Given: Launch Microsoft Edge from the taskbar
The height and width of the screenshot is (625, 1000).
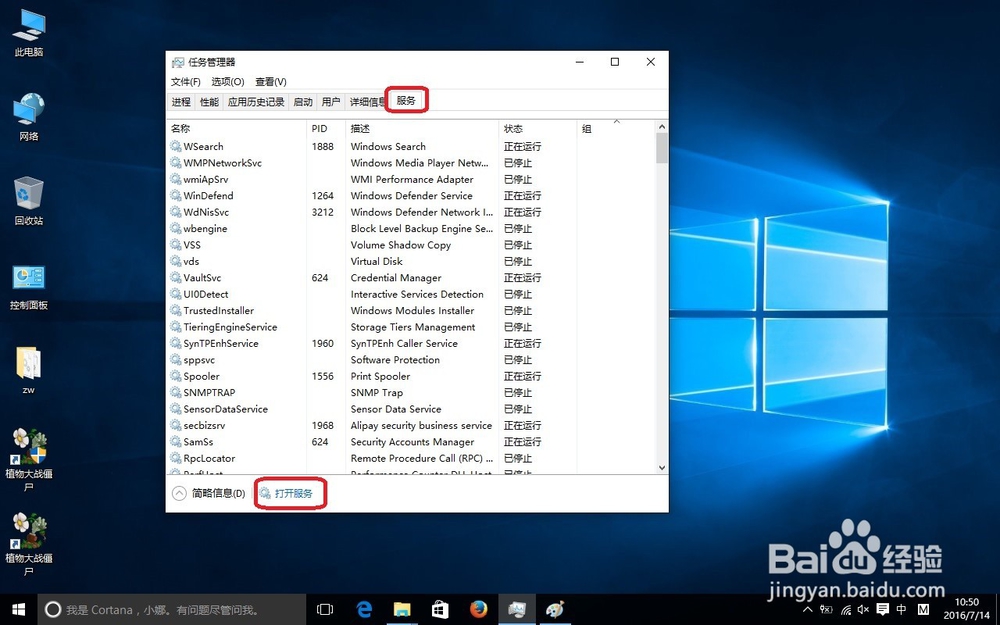Looking at the screenshot, I should click(364, 609).
